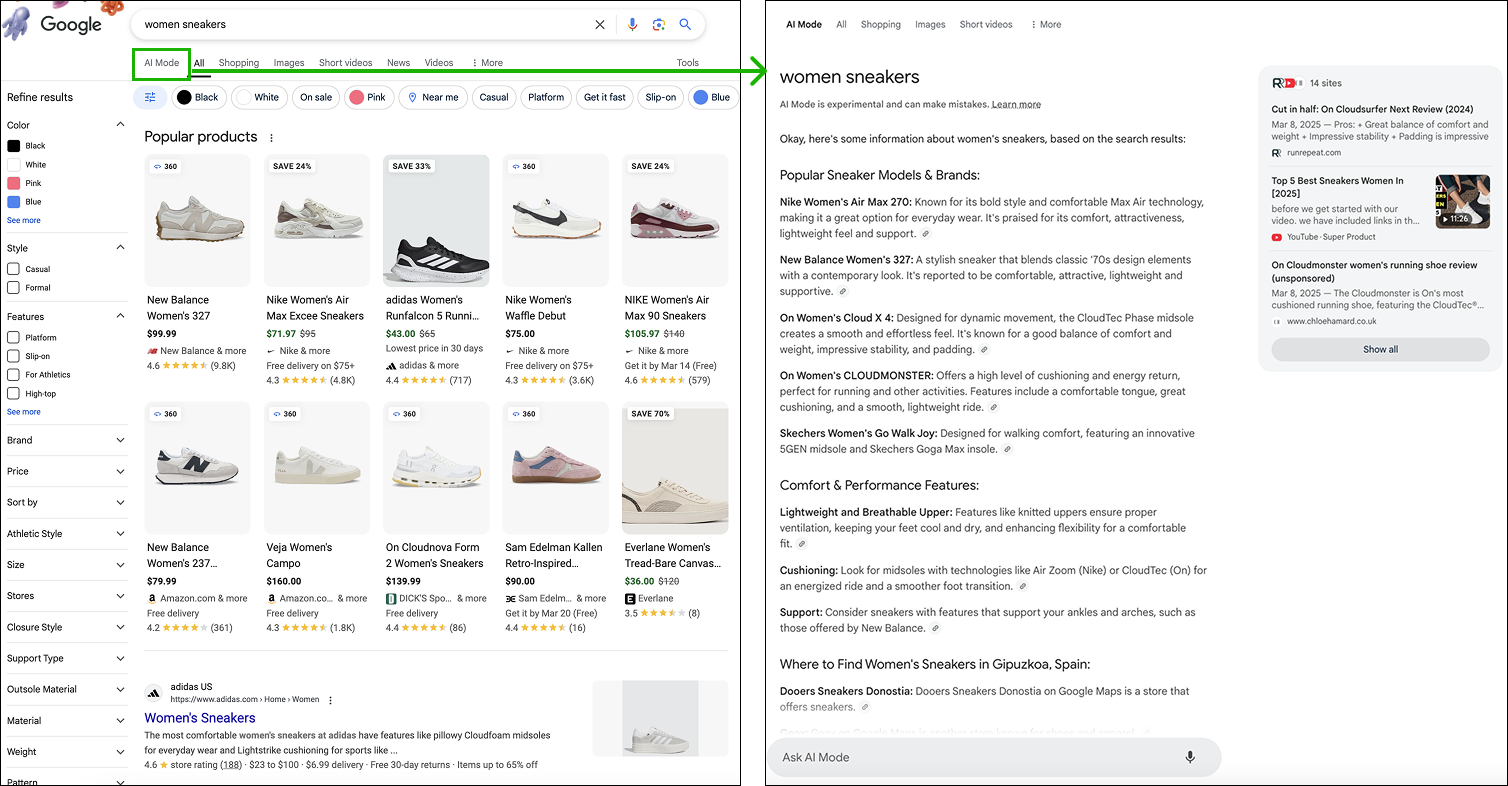Viewport: 1508px width, 786px height.
Task: Tick the High-top checkbox
Action: pos(13,394)
